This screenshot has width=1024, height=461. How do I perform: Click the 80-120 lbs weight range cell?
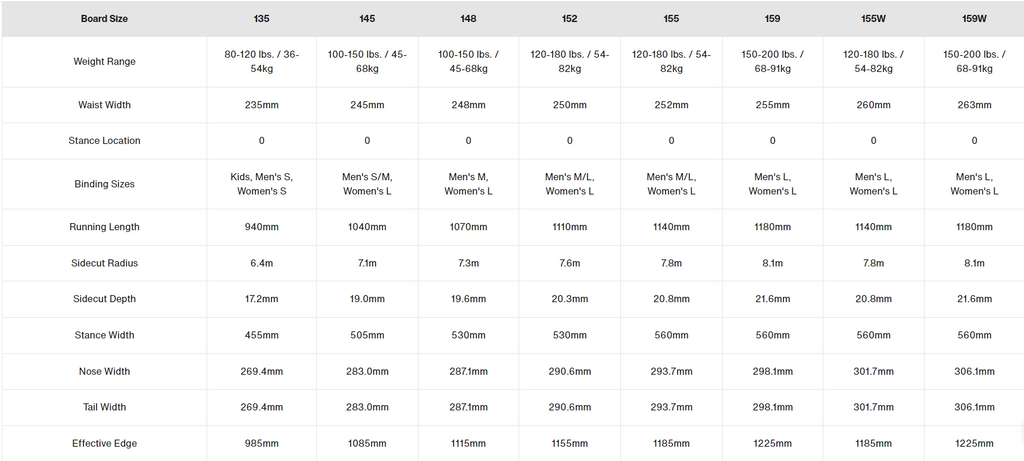pyautogui.click(x=261, y=62)
